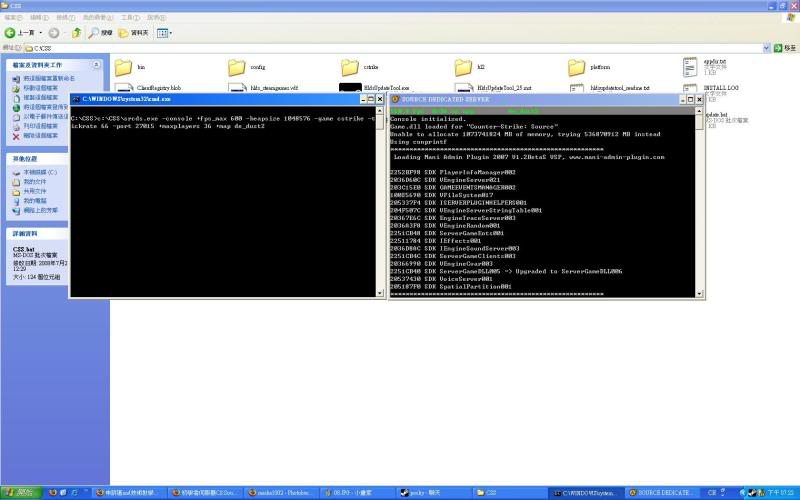
Task: Click the My Documents link in Other Places
Action: [x=33, y=182]
